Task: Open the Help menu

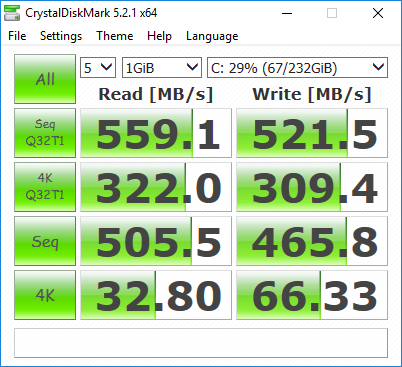Action: [x=159, y=36]
